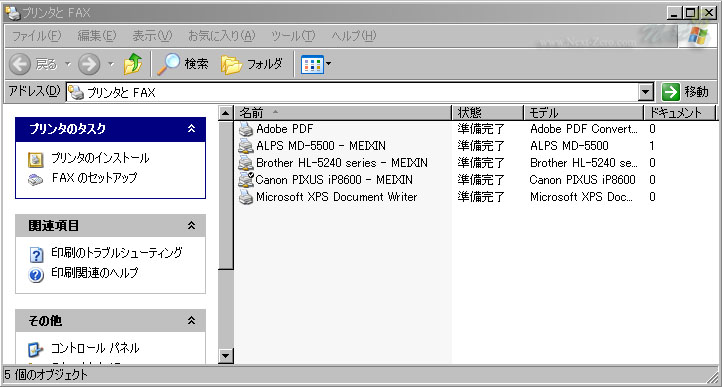Click the task pane scroll down arrow
The width and height of the screenshot is (722, 387).
point(225,356)
